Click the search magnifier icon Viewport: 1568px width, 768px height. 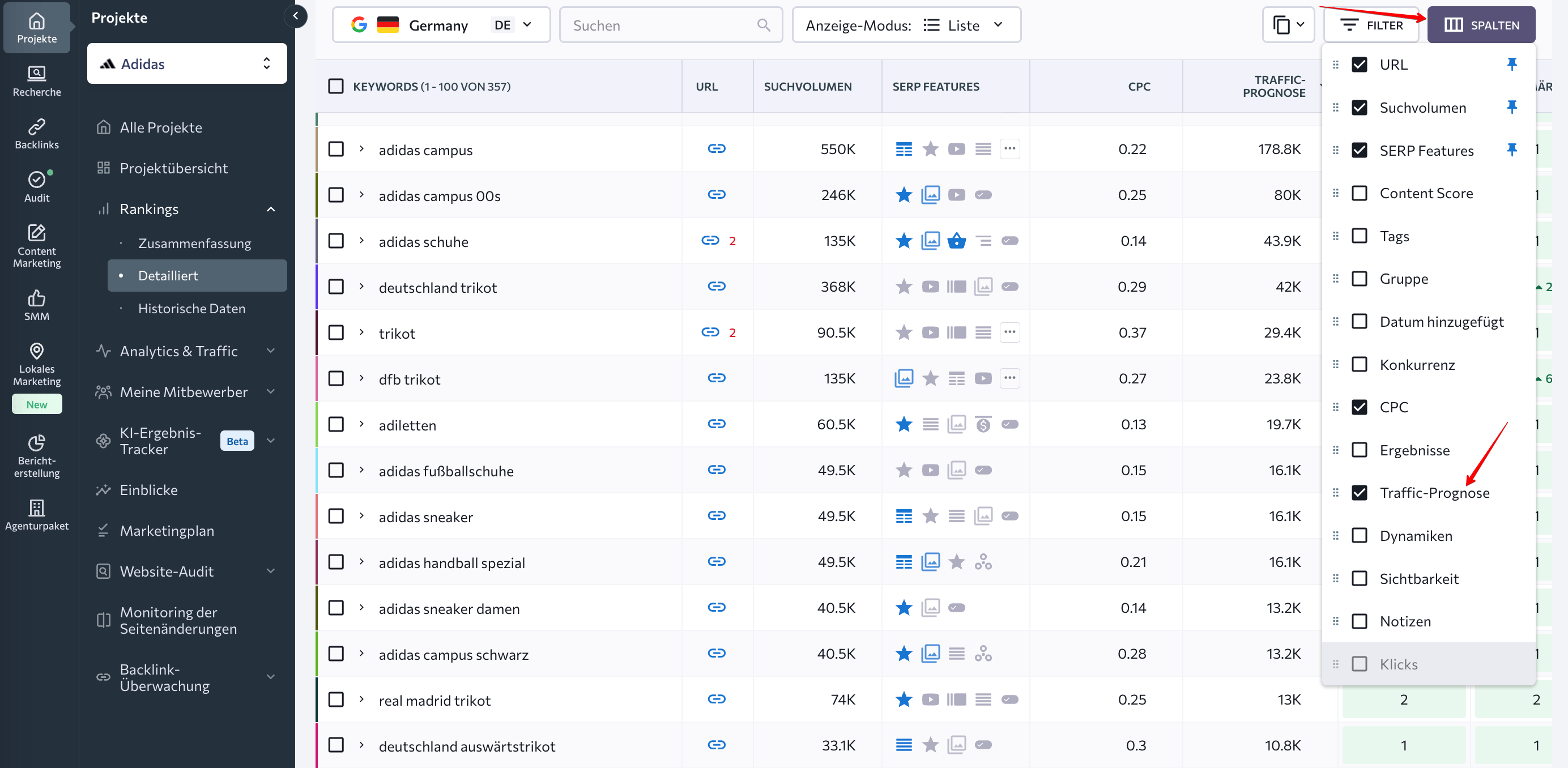pos(763,25)
